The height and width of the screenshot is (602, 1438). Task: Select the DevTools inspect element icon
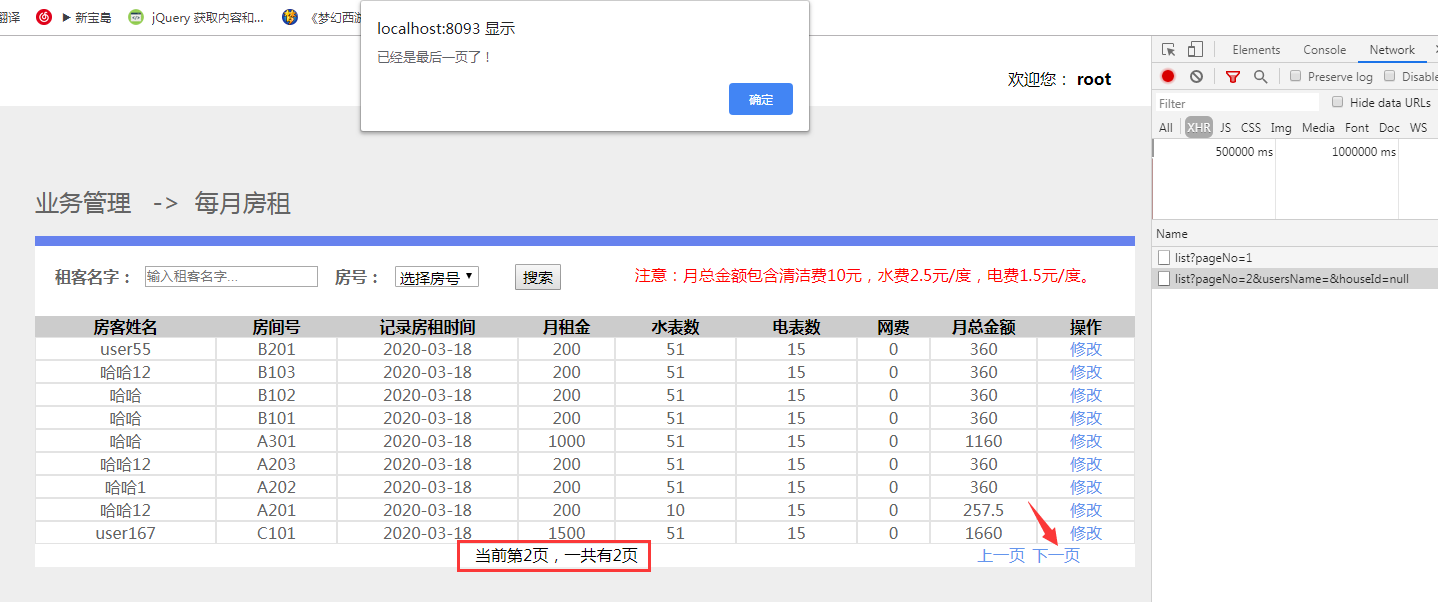pyautogui.click(x=1168, y=50)
